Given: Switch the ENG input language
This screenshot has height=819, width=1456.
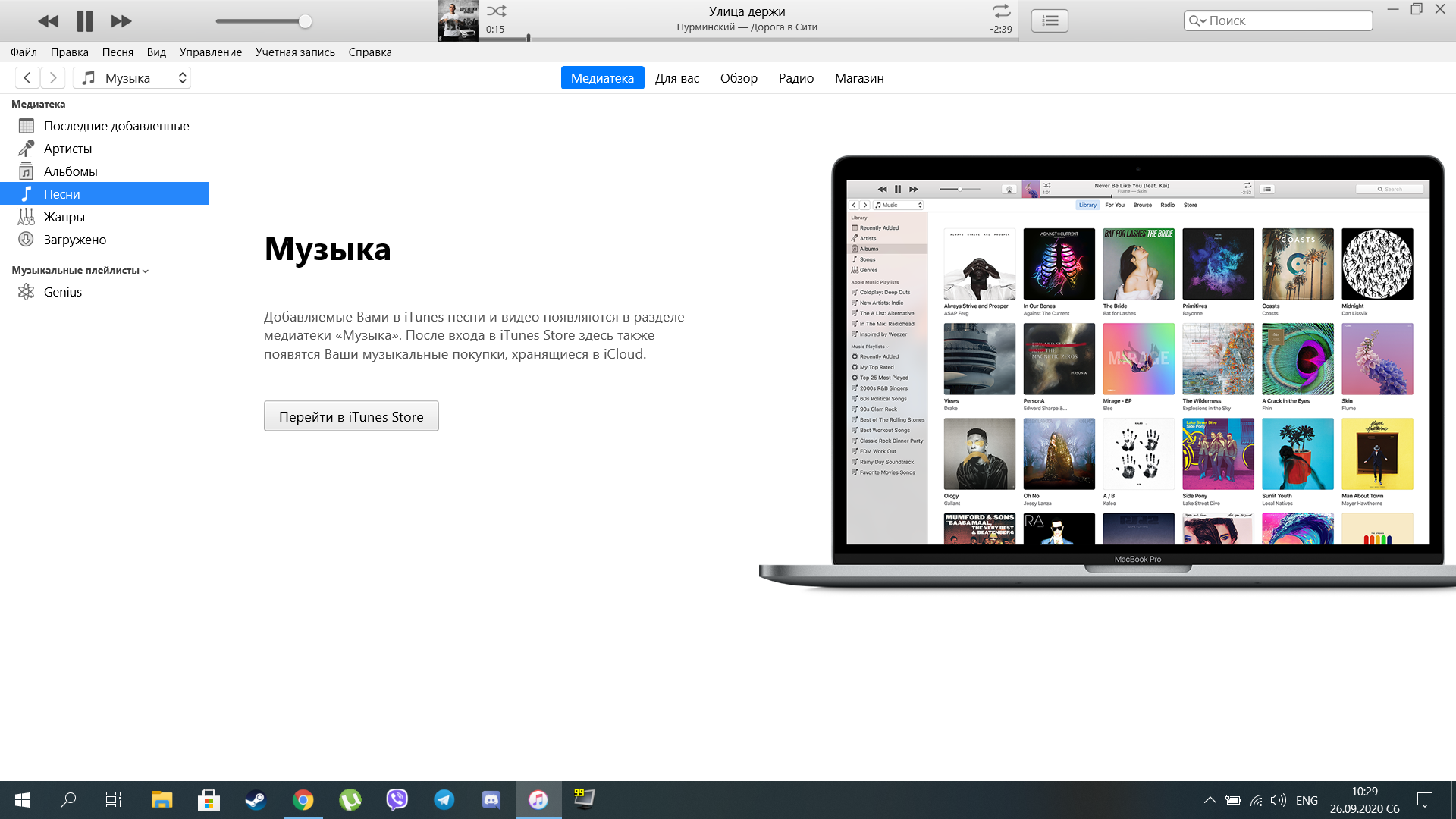Looking at the screenshot, I should [x=1307, y=800].
